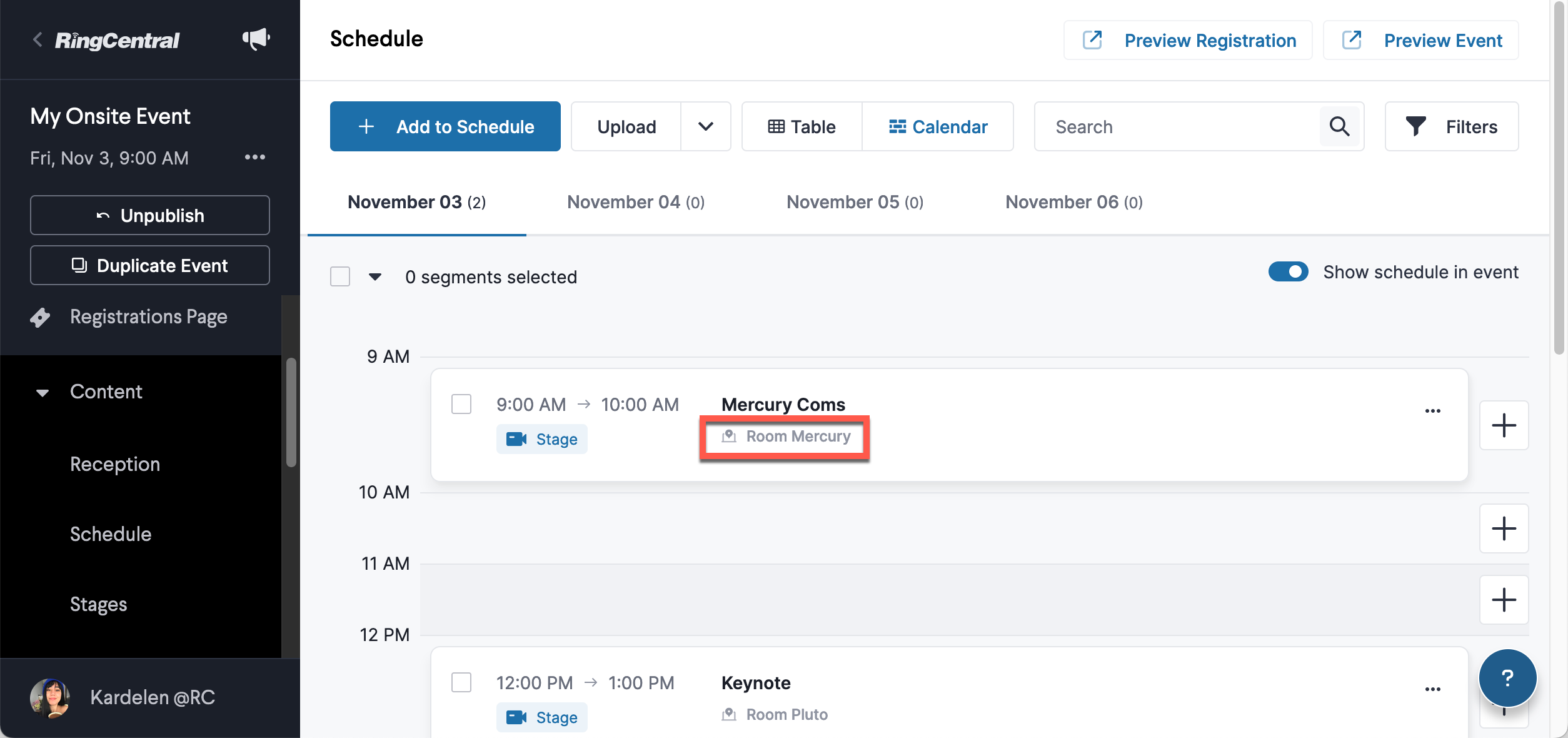Switch to November 06 tab
The width and height of the screenshot is (1568, 738).
pyautogui.click(x=1073, y=203)
